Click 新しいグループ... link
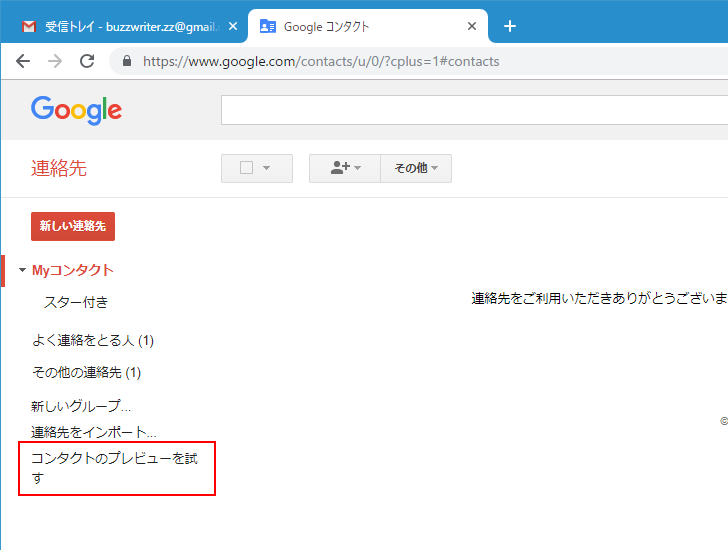 click(81, 406)
